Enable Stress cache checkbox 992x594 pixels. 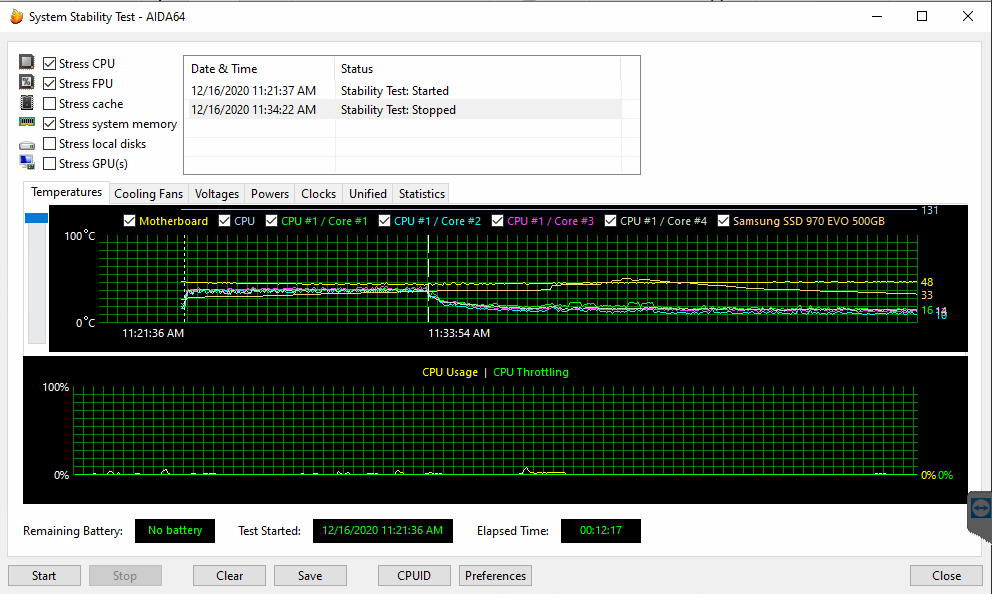pos(49,104)
